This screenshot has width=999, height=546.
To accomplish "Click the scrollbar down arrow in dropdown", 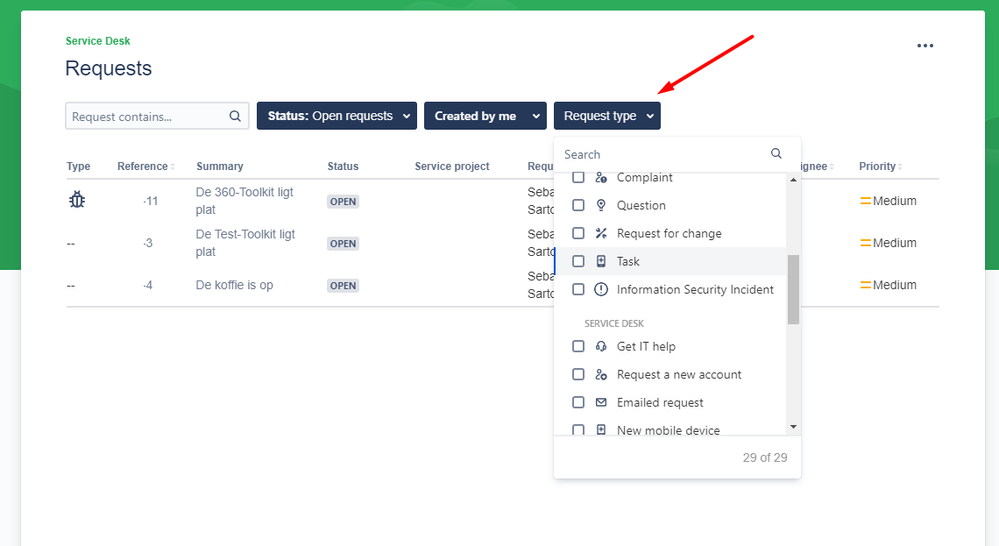I will pos(793,427).
